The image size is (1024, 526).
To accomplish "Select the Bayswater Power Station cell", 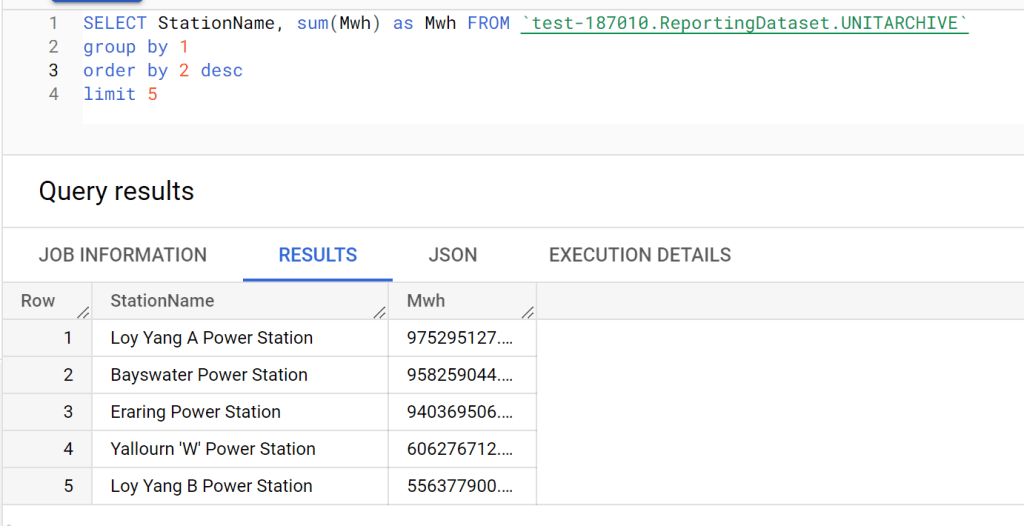I will (x=209, y=375).
